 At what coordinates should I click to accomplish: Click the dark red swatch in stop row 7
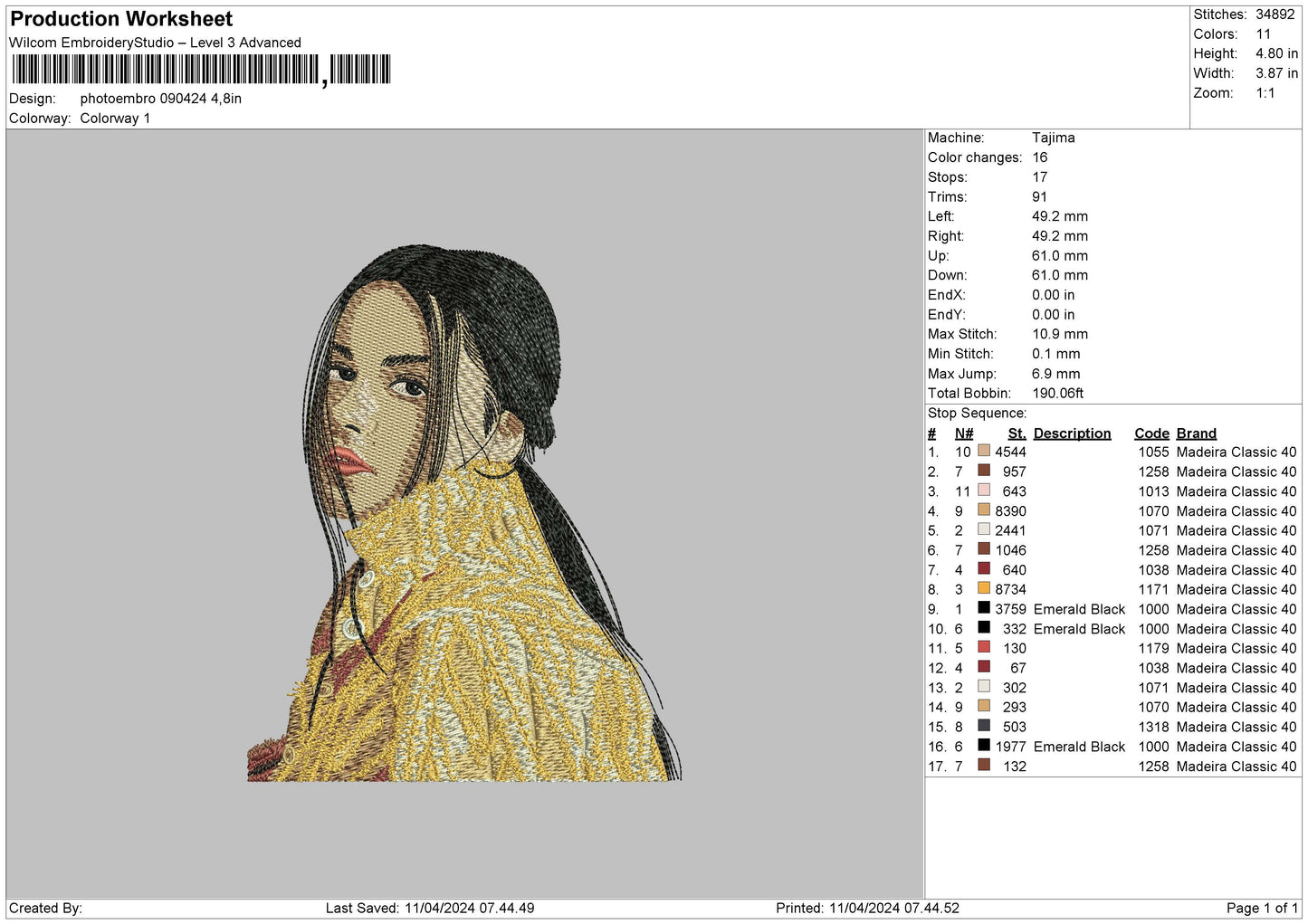pos(984,568)
